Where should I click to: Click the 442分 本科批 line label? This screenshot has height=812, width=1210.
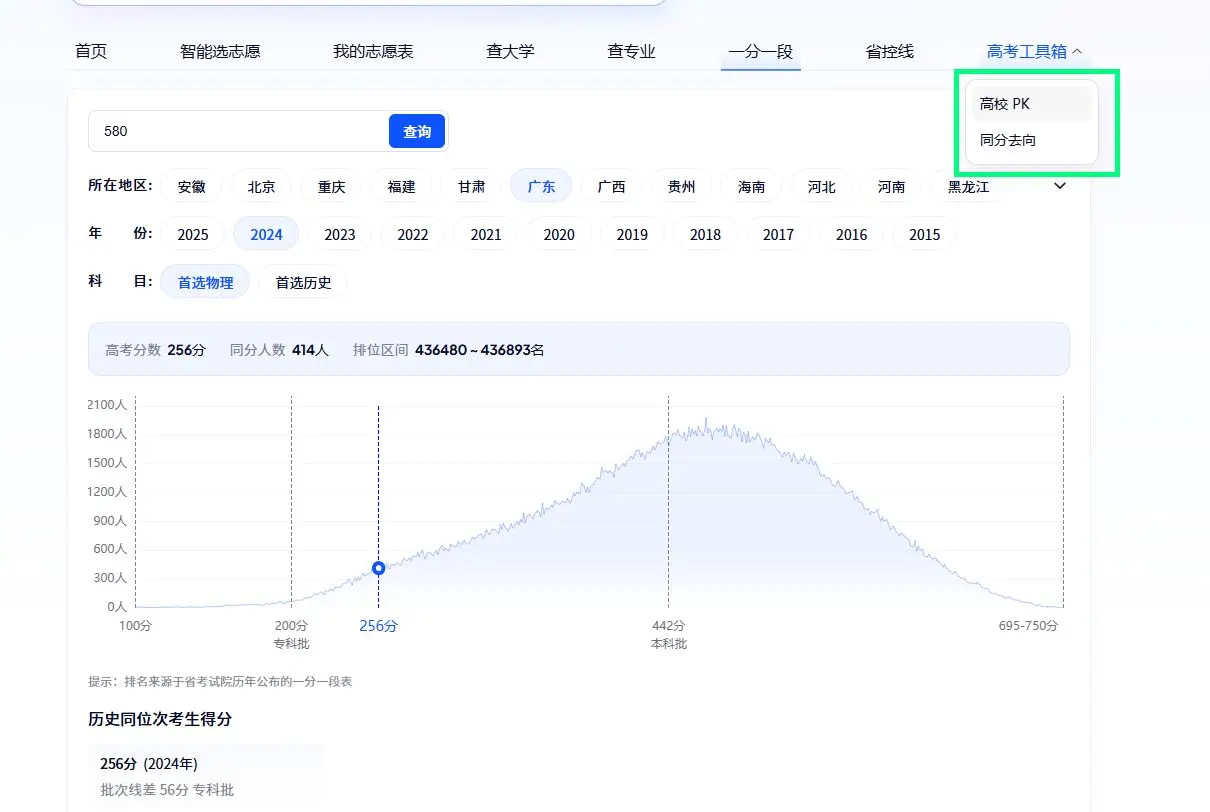(x=668, y=634)
